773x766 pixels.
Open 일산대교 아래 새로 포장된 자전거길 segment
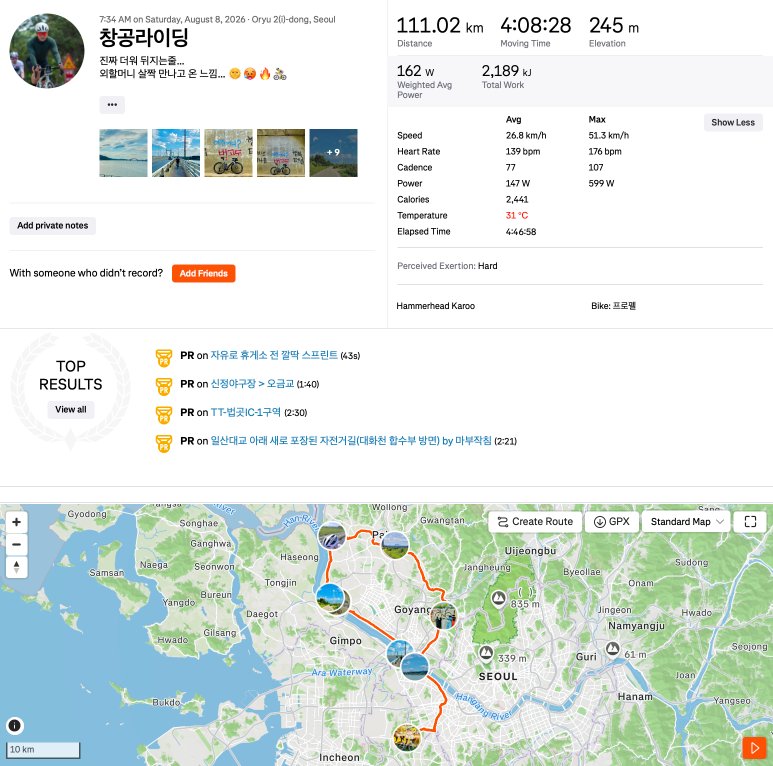(x=351, y=441)
